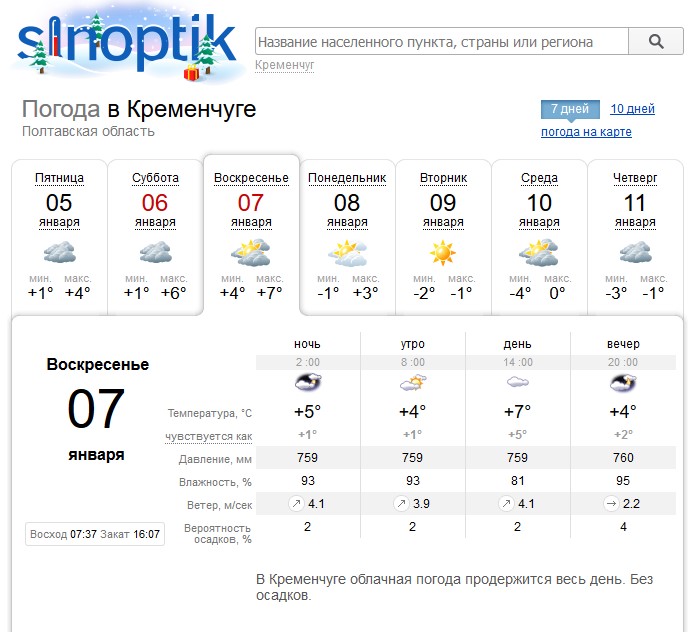Screen dimensions: 690x632
Task: Focus the city search input field
Action: [x=440, y=42]
